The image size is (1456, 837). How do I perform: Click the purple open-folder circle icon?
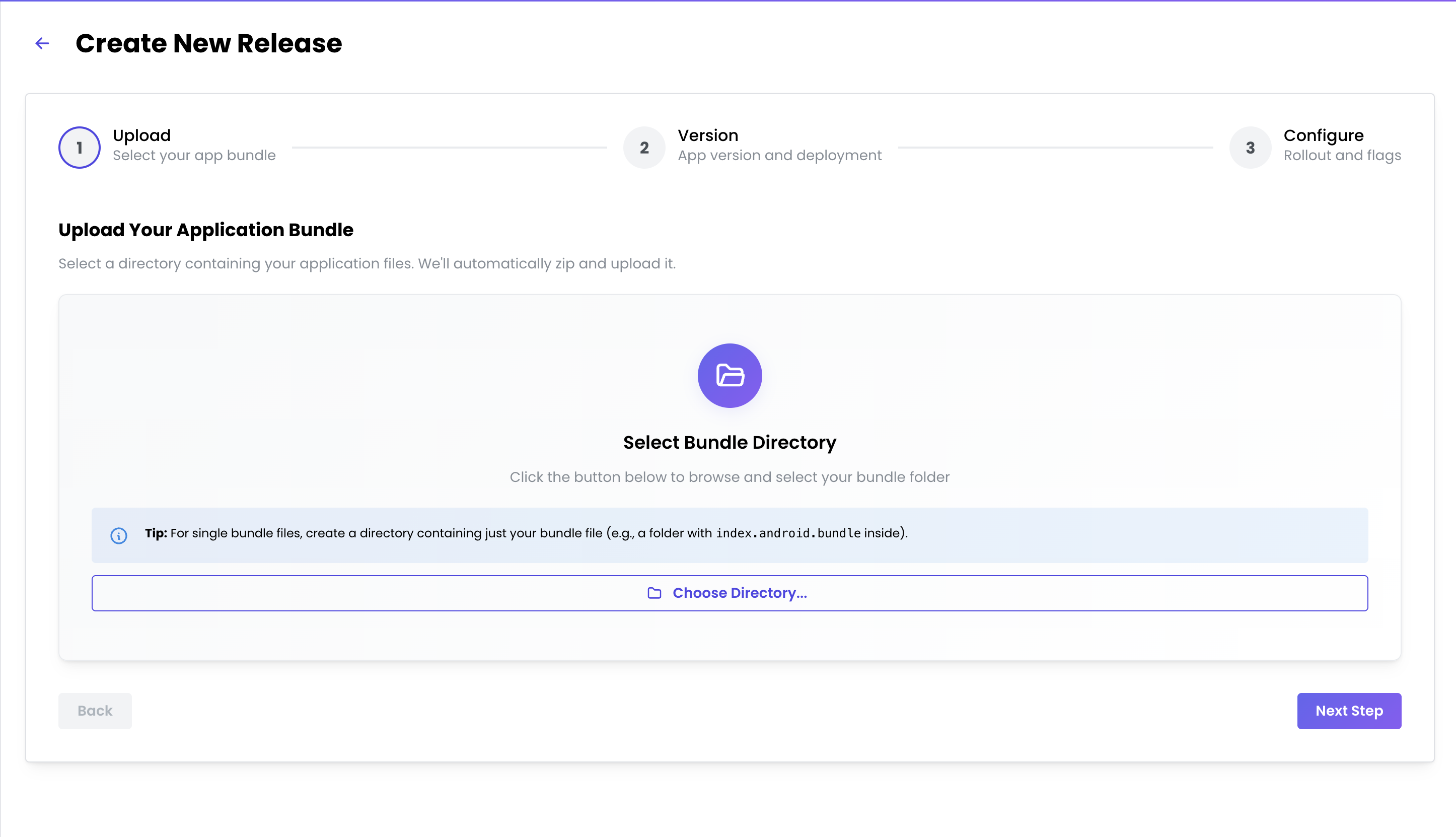730,375
